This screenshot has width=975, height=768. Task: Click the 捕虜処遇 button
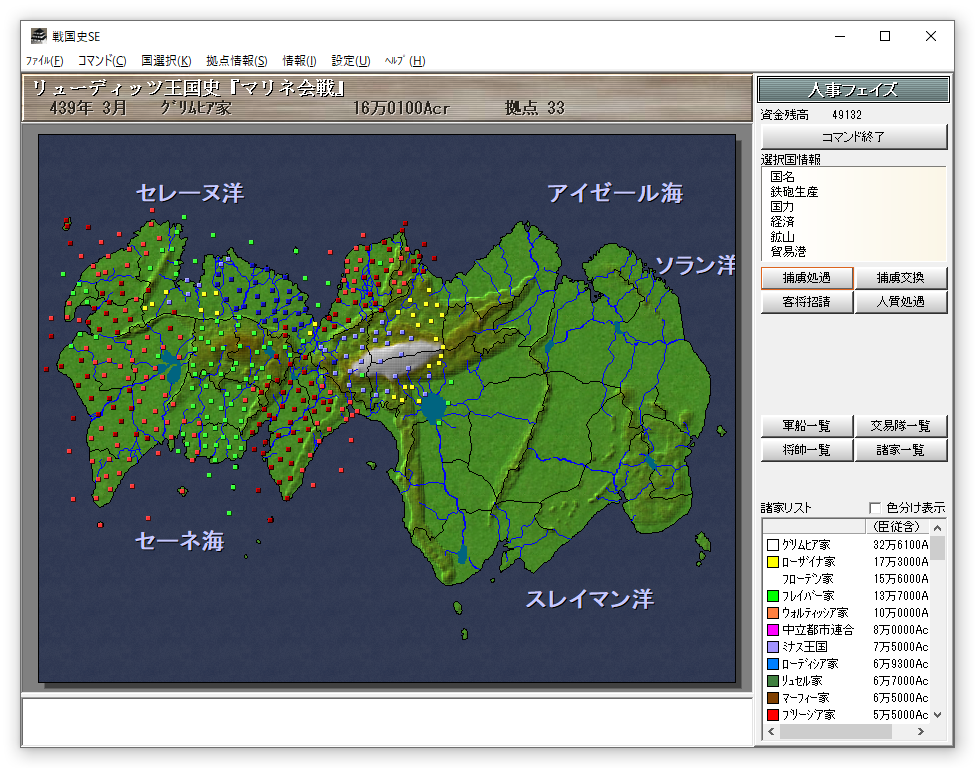(806, 277)
